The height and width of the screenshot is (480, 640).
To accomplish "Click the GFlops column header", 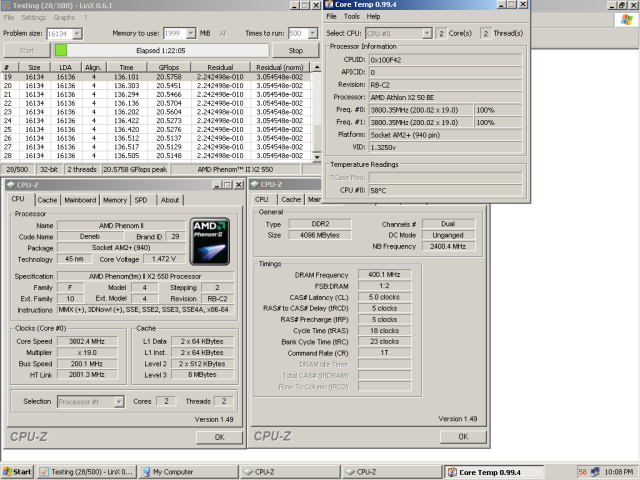I will point(170,67).
